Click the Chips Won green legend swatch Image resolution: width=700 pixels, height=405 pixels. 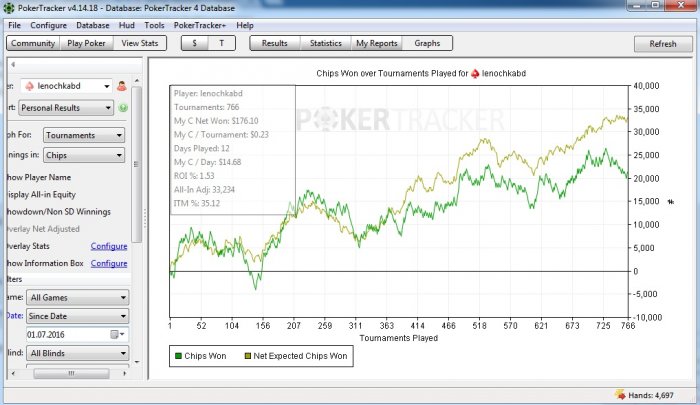pos(178,356)
